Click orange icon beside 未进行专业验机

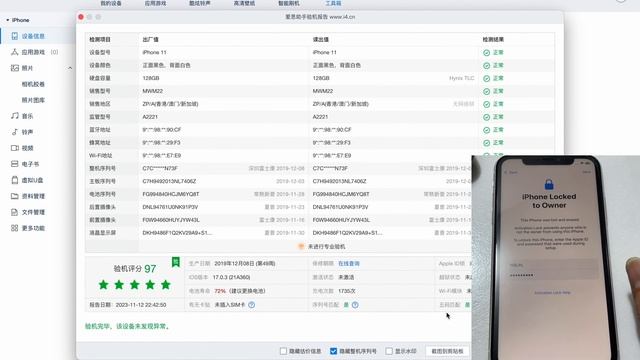tap(301, 247)
